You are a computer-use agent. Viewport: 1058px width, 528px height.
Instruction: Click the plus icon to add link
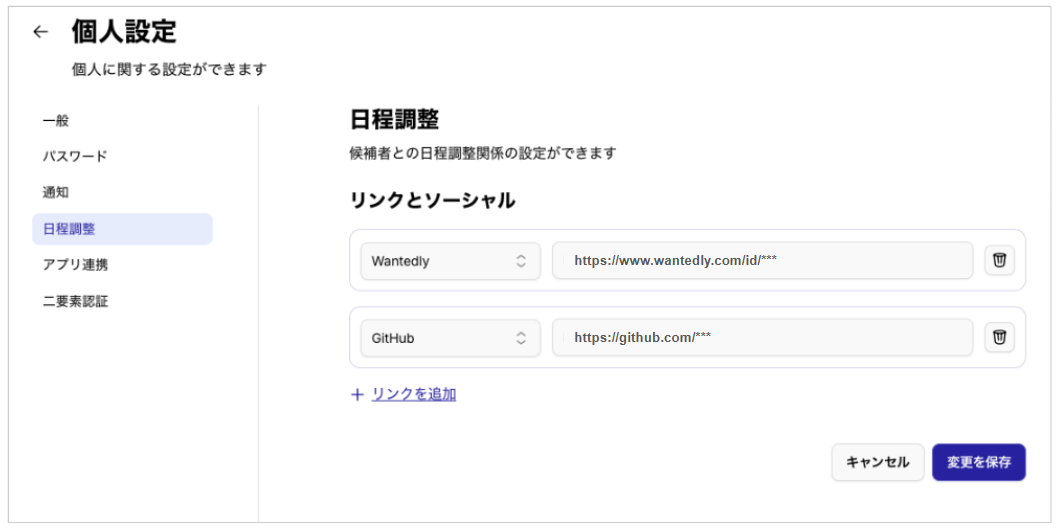coord(357,395)
